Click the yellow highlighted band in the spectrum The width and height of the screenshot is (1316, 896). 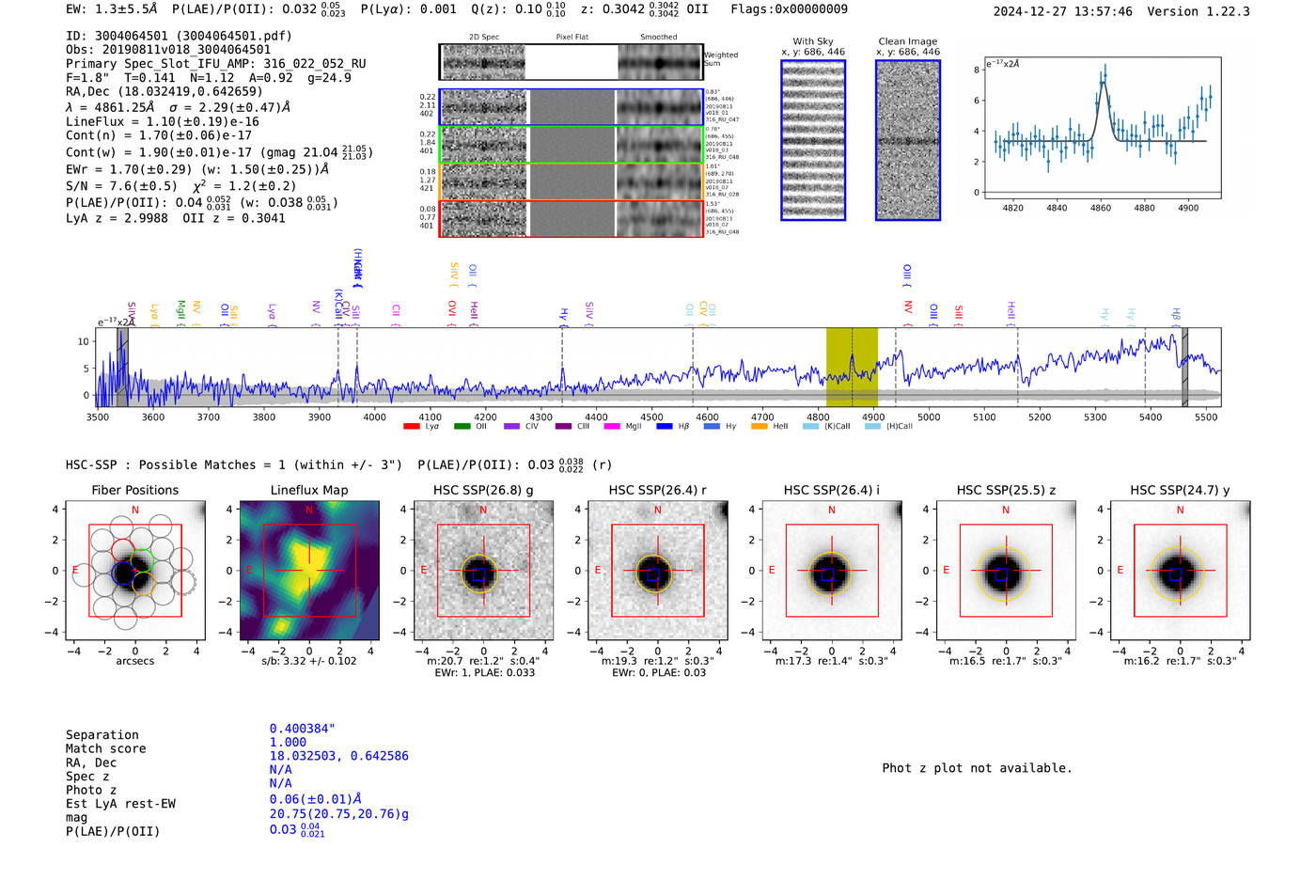point(852,368)
